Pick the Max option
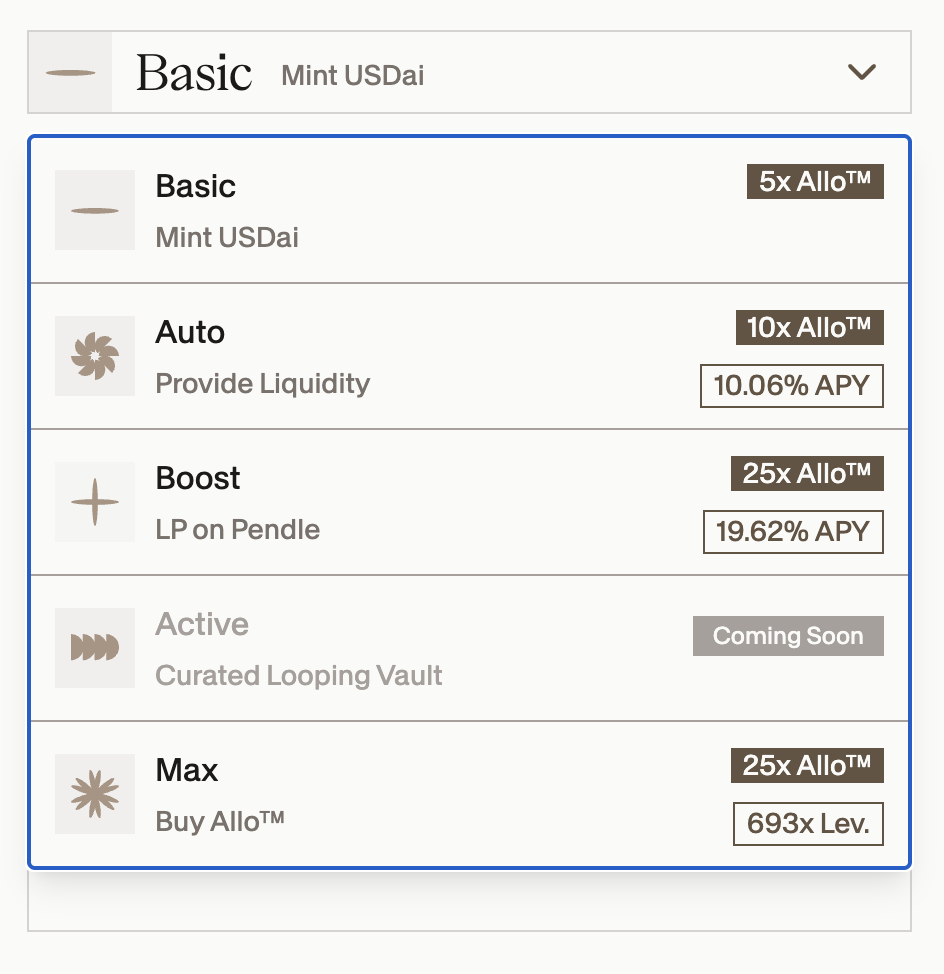 click(400, 795)
